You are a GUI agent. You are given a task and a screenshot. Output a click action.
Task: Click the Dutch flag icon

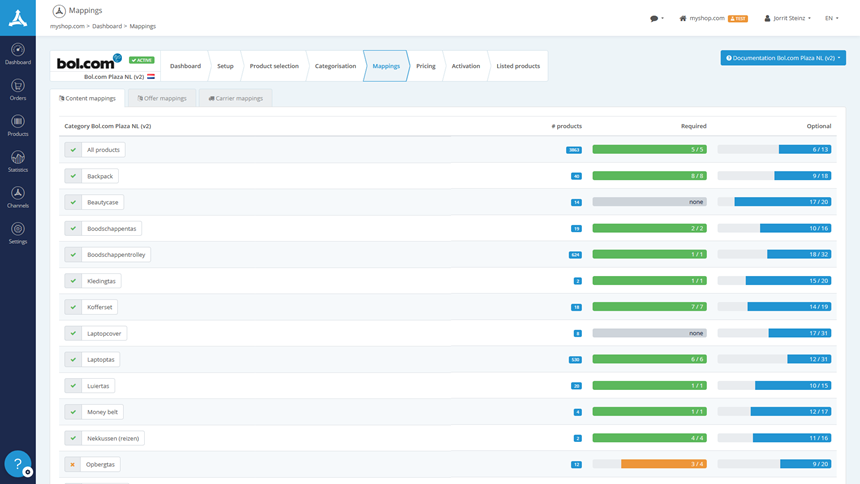(151, 77)
